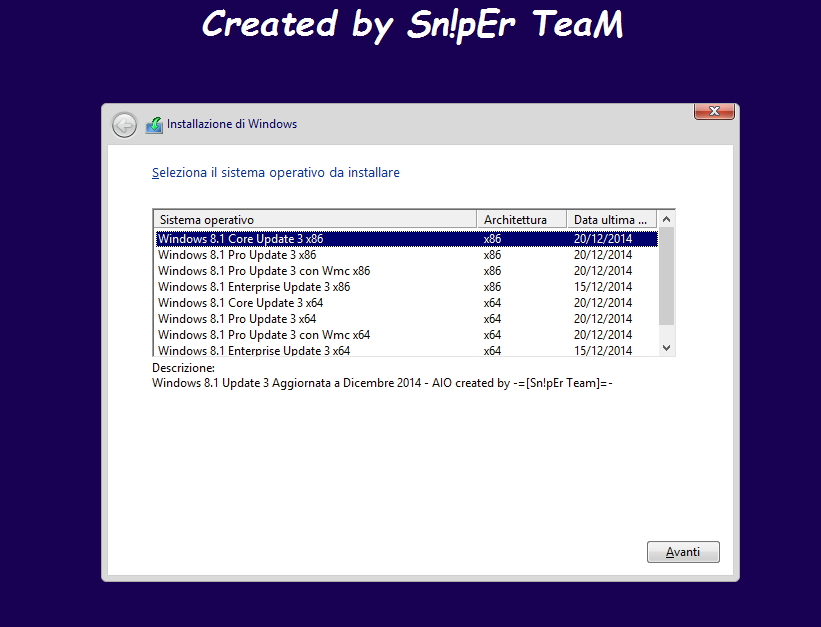Viewport: 821px width, 627px height.
Task: Click the Avanti button
Action: click(683, 552)
